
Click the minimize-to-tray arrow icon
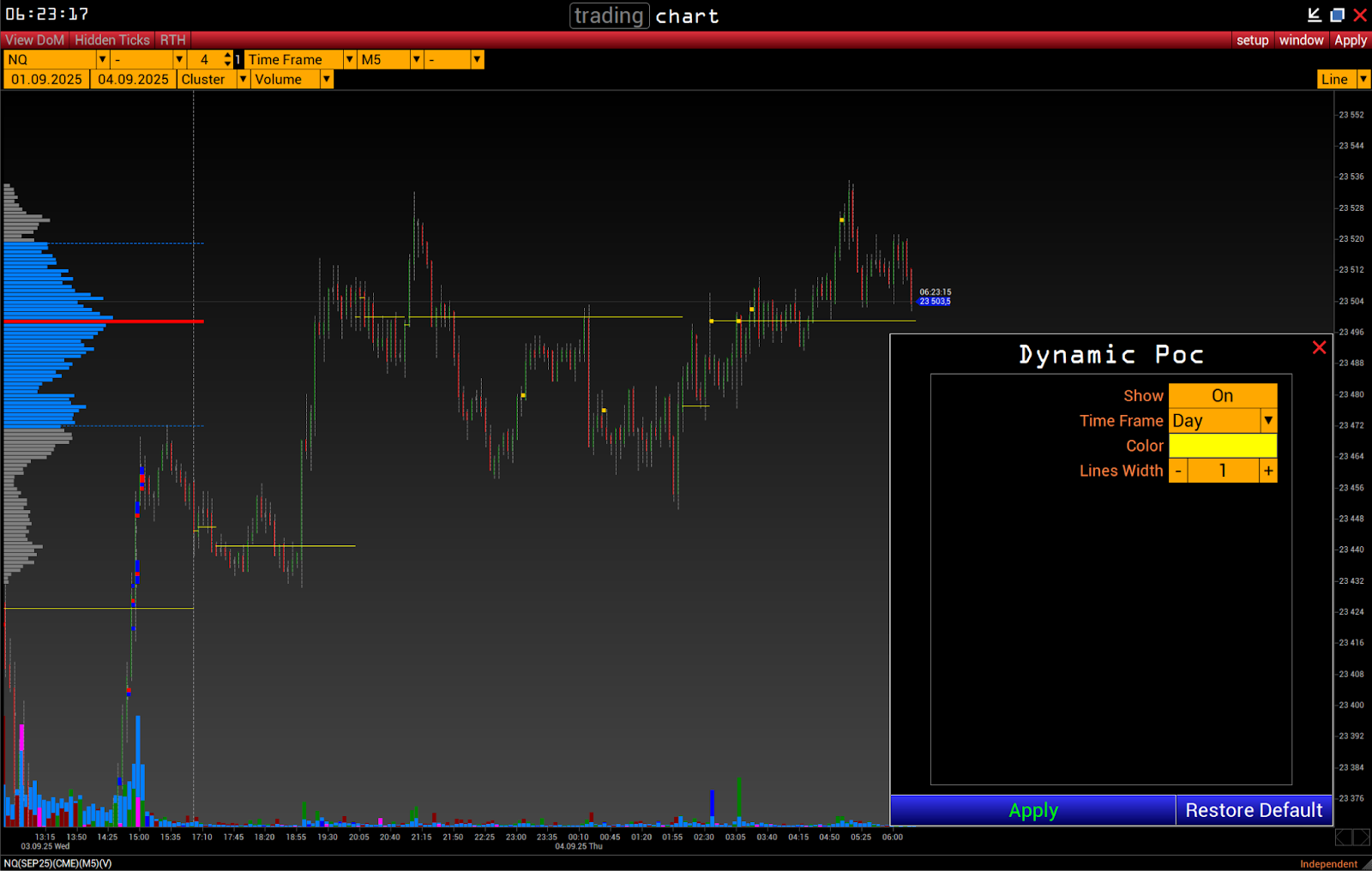(1314, 15)
